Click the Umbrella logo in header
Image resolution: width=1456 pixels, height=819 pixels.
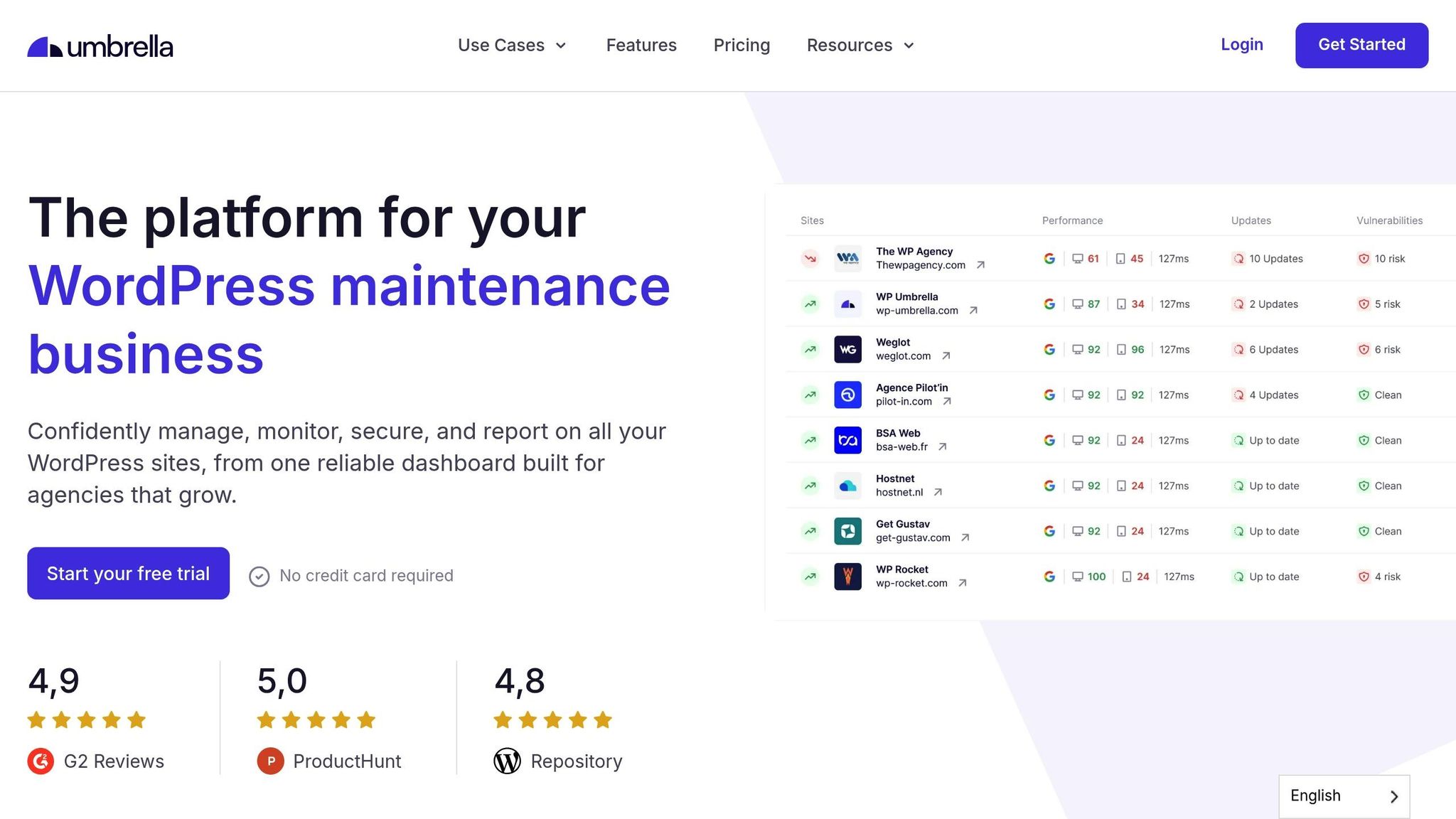click(x=100, y=46)
